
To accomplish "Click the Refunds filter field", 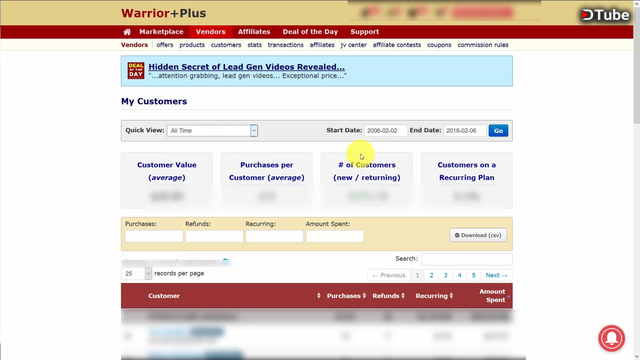I will [x=214, y=236].
